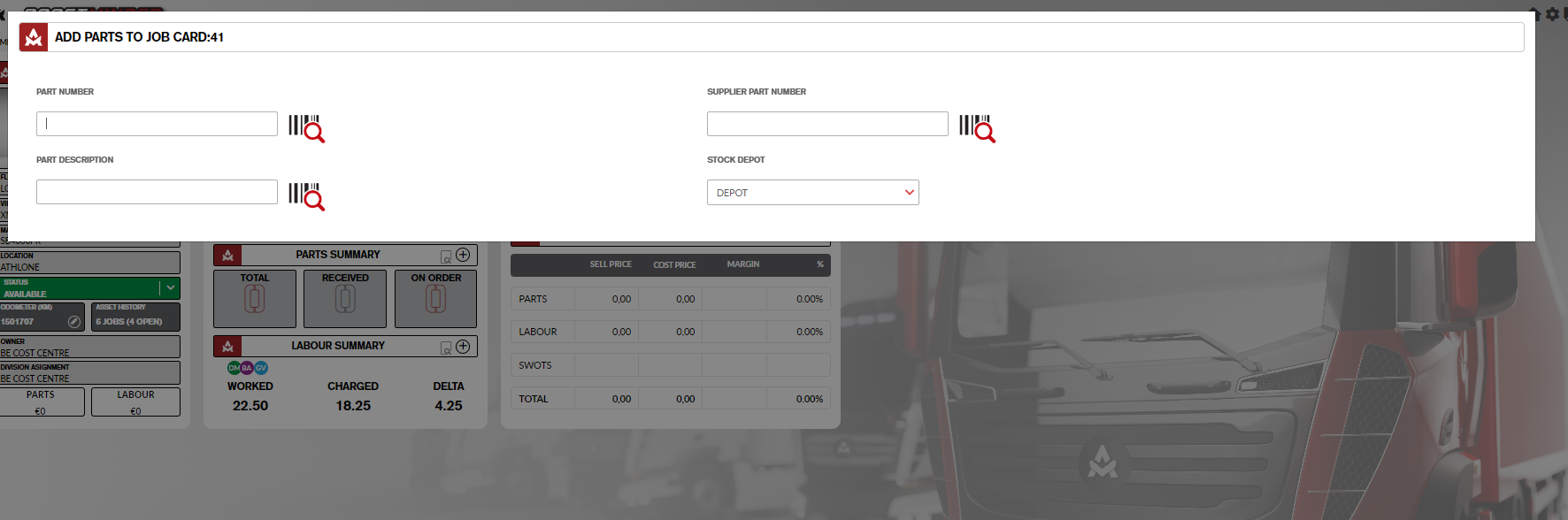This screenshot has height=520, width=1568.
Task: Click the red logo icon in dialog header
Action: (34, 37)
